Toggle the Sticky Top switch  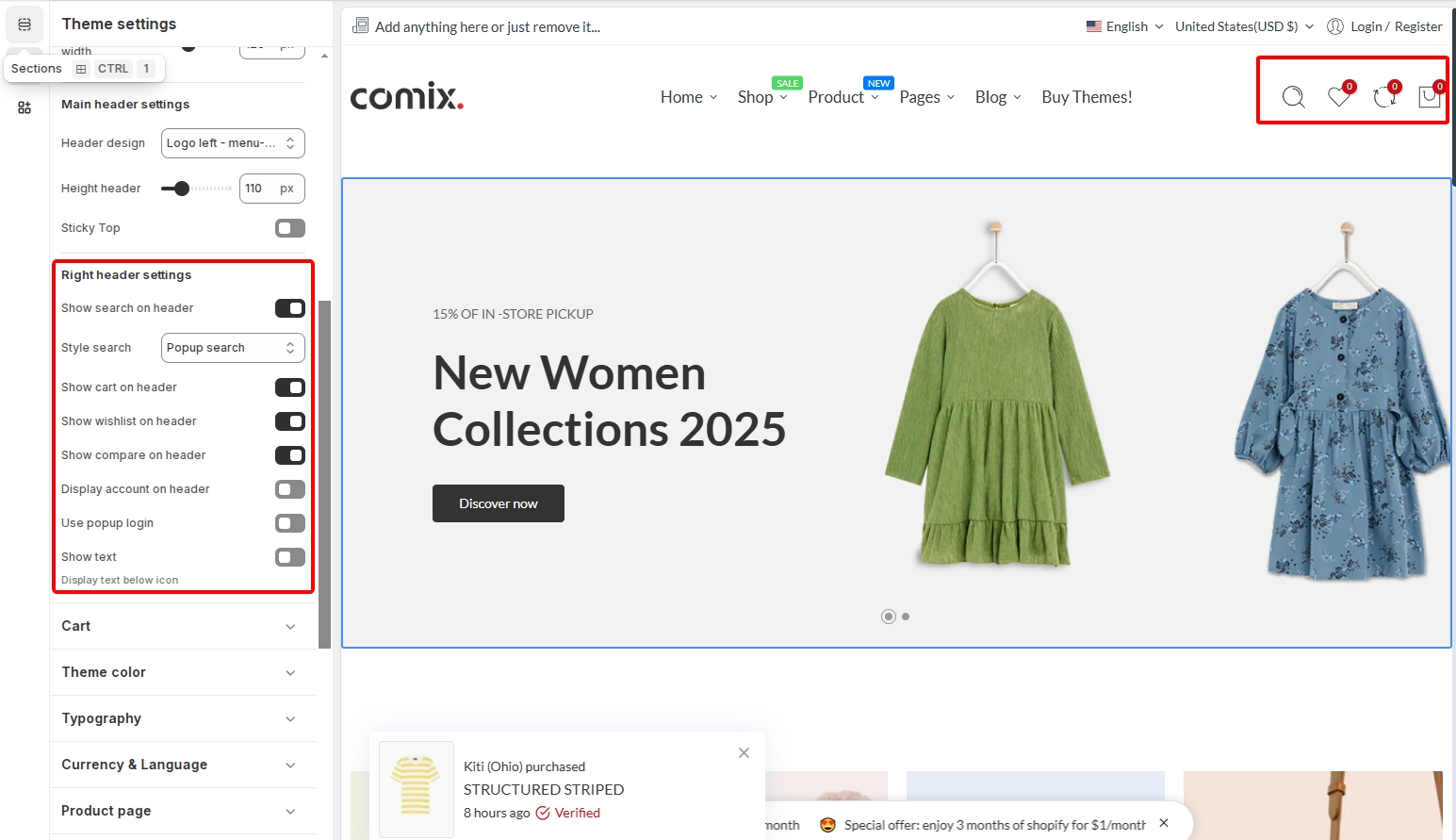coord(289,228)
